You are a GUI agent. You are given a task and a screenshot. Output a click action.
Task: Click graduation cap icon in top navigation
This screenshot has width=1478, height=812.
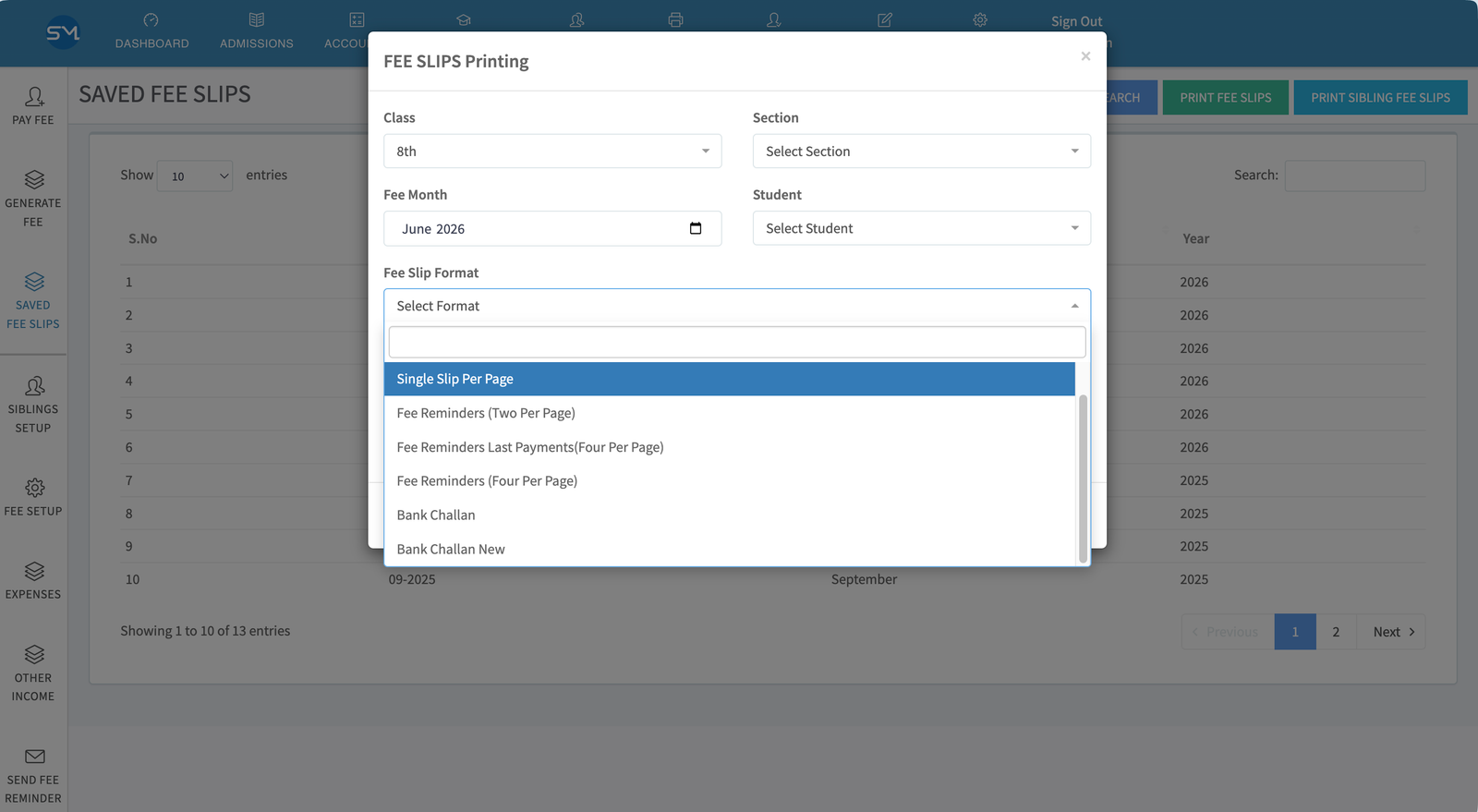[x=464, y=19]
